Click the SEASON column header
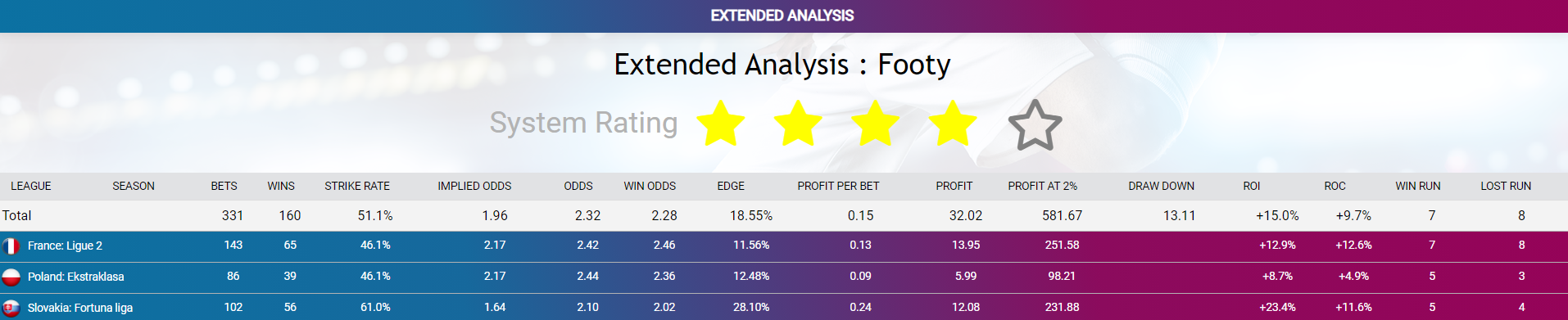Image resolution: width=1568 pixels, height=320 pixels. pos(134,186)
